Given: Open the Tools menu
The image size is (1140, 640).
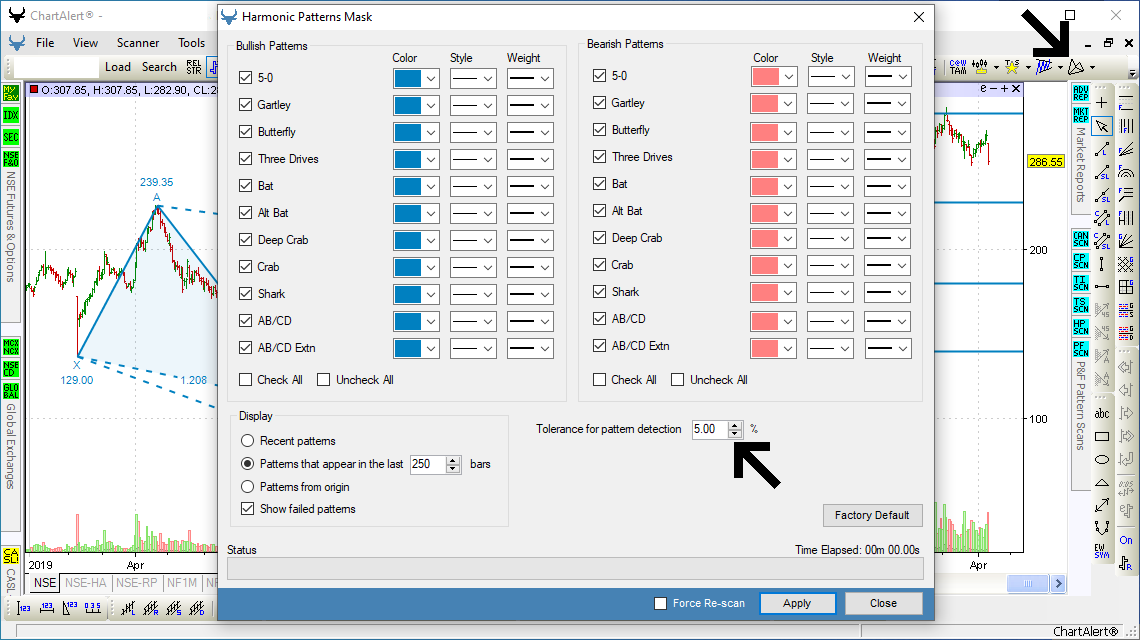Looking at the screenshot, I should click(191, 43).
